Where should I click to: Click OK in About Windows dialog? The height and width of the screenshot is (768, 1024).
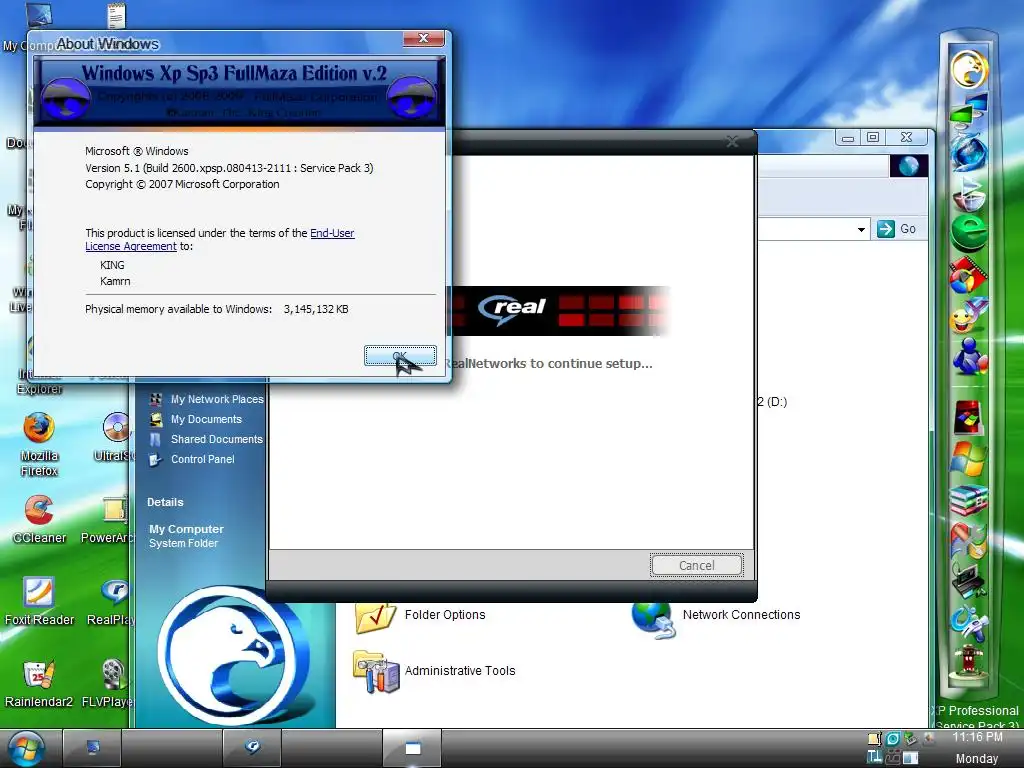coord(400,356)
